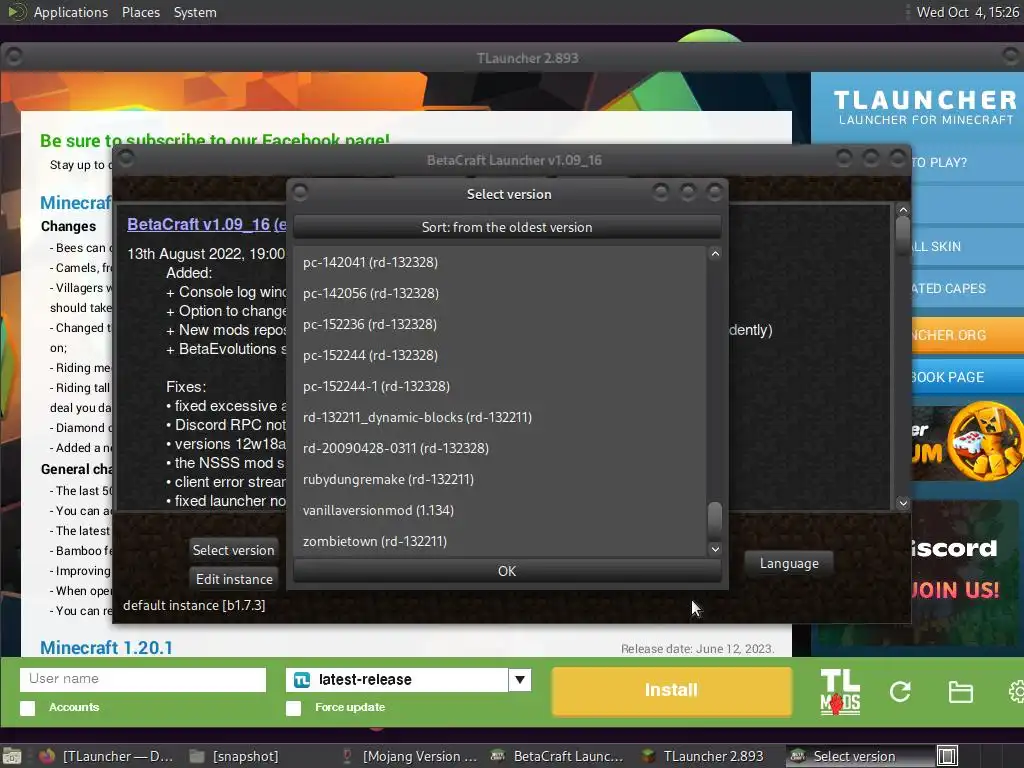Screen dimensions: 1024x768
Task: Open BOOK PAGE sidebar link
Action: (967, 377)
